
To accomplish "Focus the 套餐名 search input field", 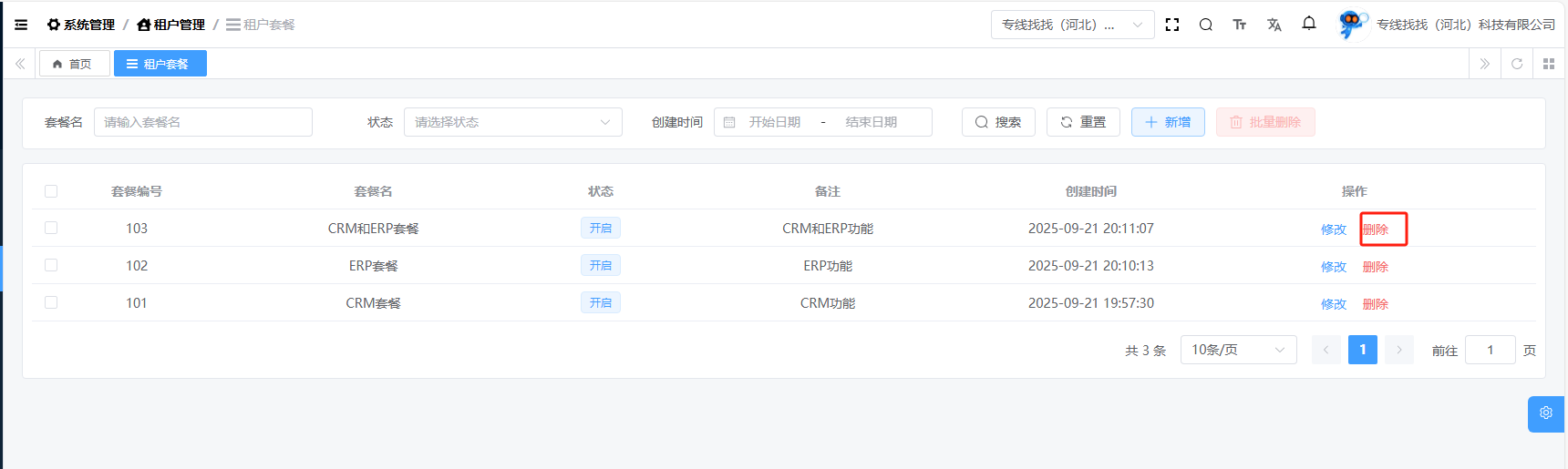I will pyautogui.click(x=202, y=122).
